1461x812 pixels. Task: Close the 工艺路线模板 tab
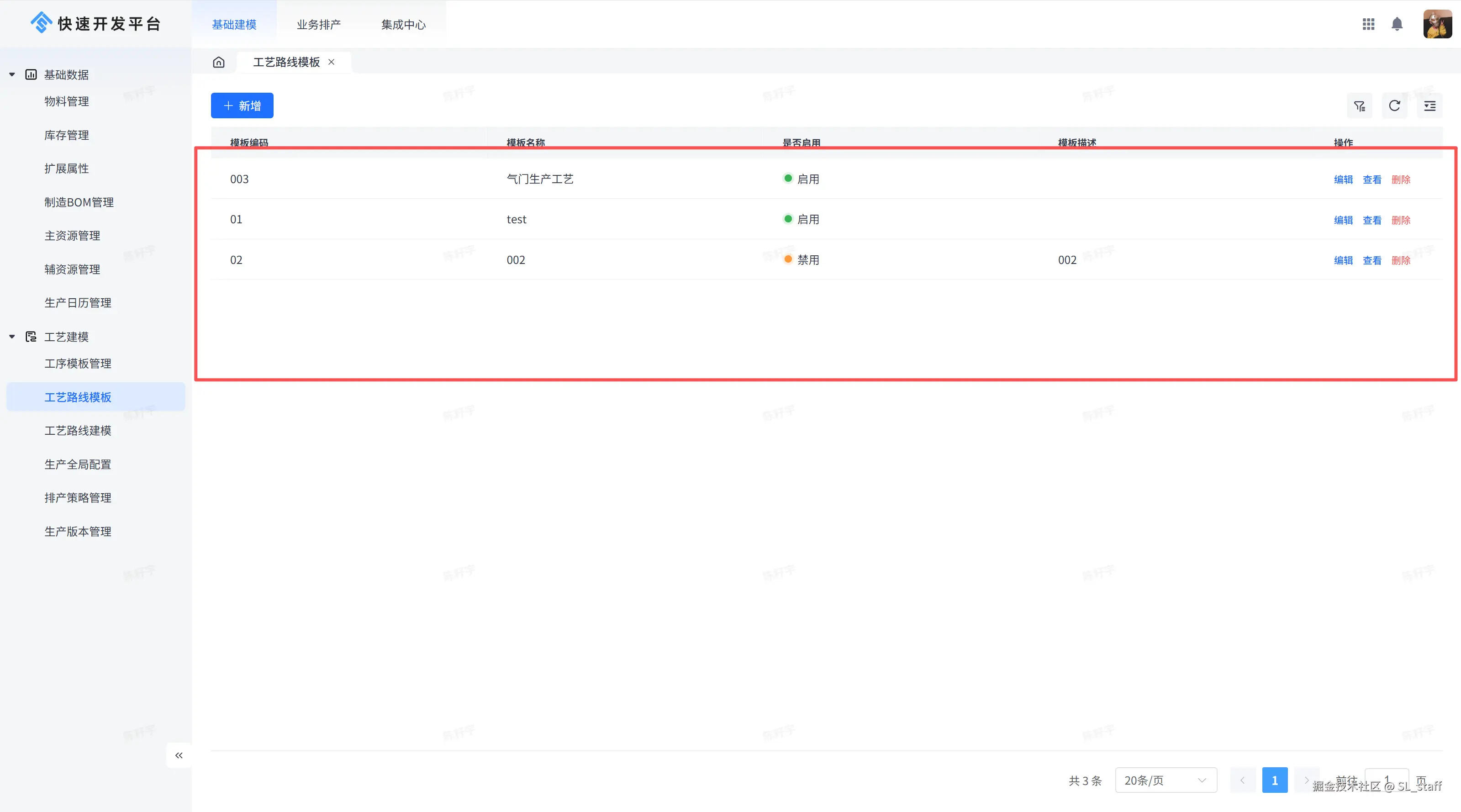click(x=331, y=62)
